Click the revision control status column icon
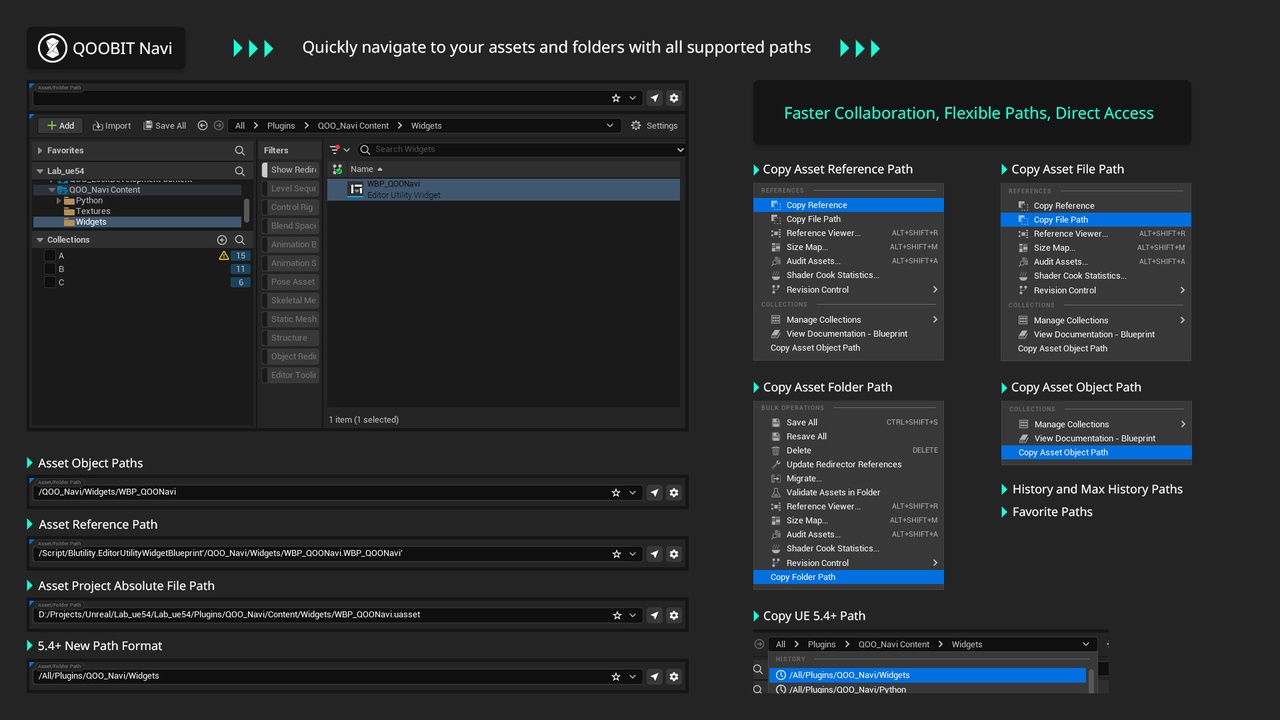Image resolution: width=1280 pixels, height=720 pixels. [337, 169]
